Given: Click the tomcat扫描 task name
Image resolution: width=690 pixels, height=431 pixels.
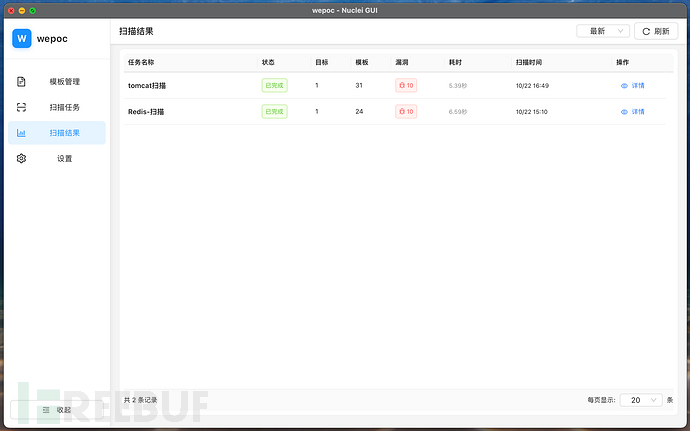Looking at the screenshot, I should point(147,85).
